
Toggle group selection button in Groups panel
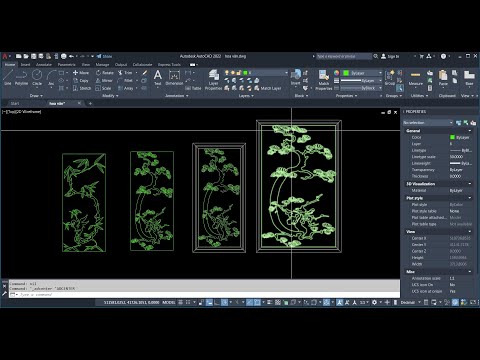coord(400,88)
